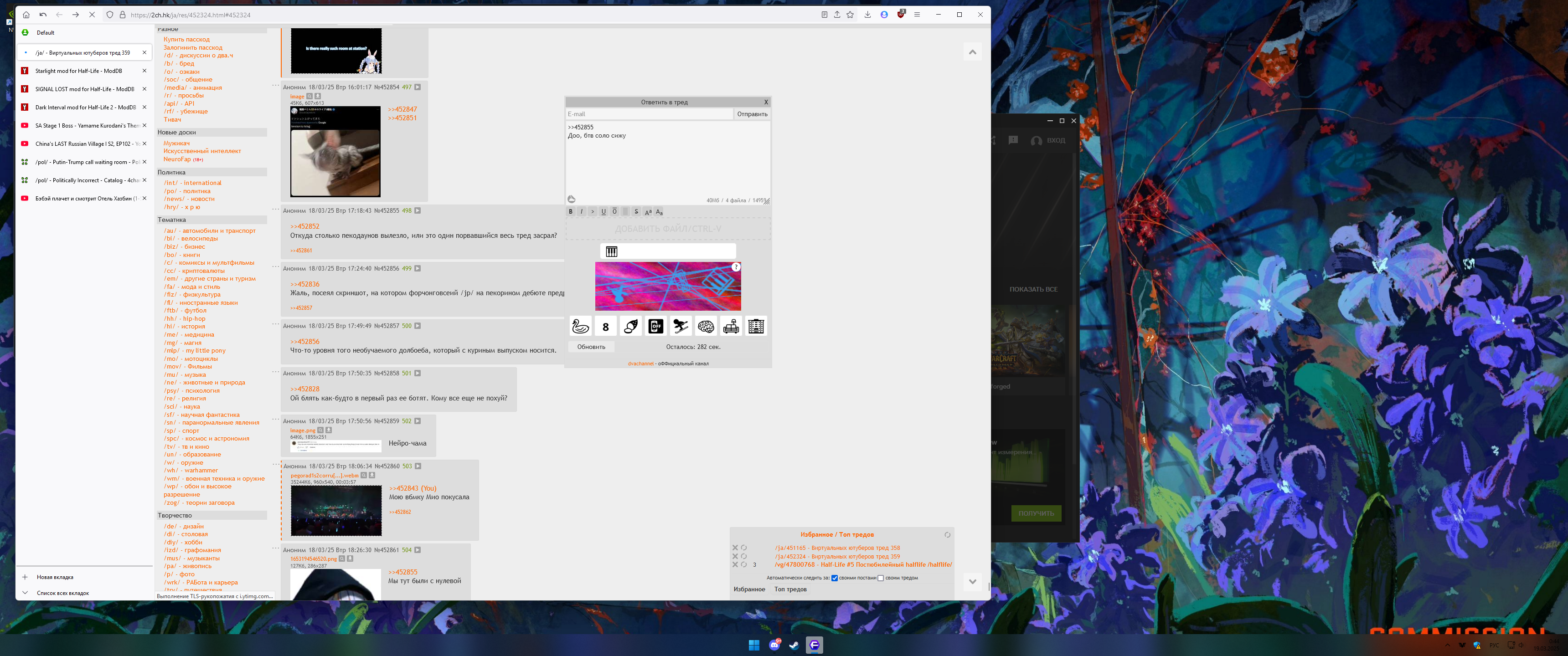Pick the swan captcha icon
Screen dimensions: 1568x656
click(x=580, y=327)
